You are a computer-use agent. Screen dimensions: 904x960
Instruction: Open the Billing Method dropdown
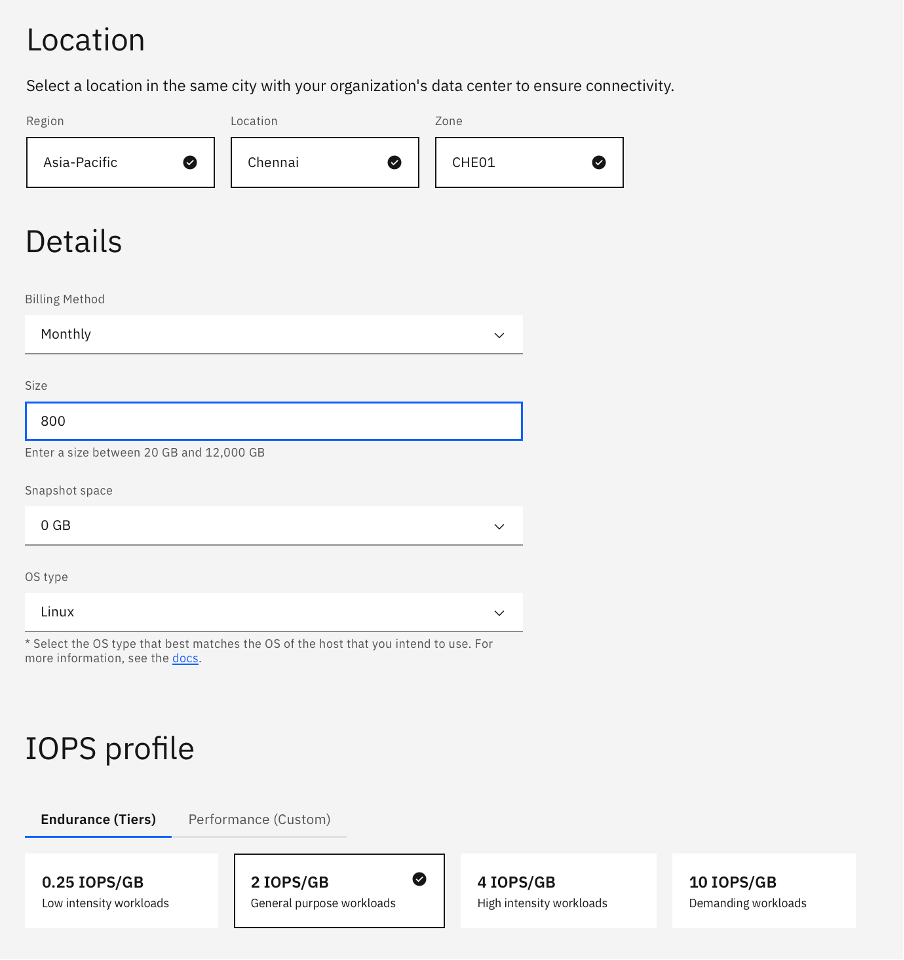tap(273, 335)
